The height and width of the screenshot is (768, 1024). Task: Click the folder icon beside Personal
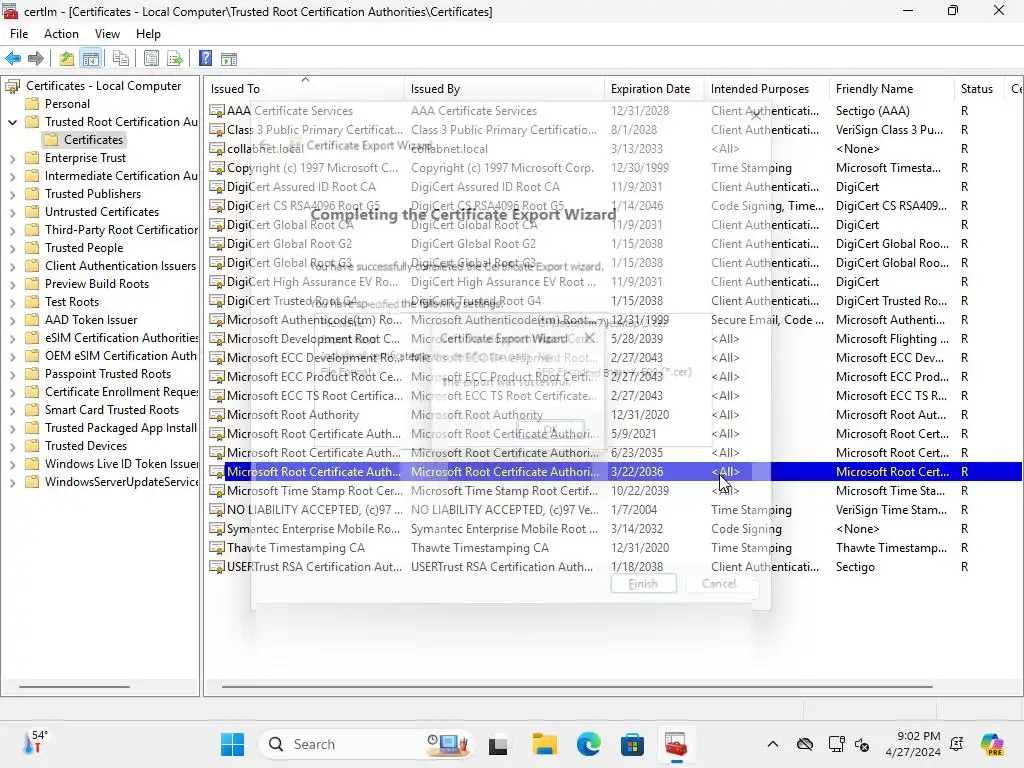point(32,104)
